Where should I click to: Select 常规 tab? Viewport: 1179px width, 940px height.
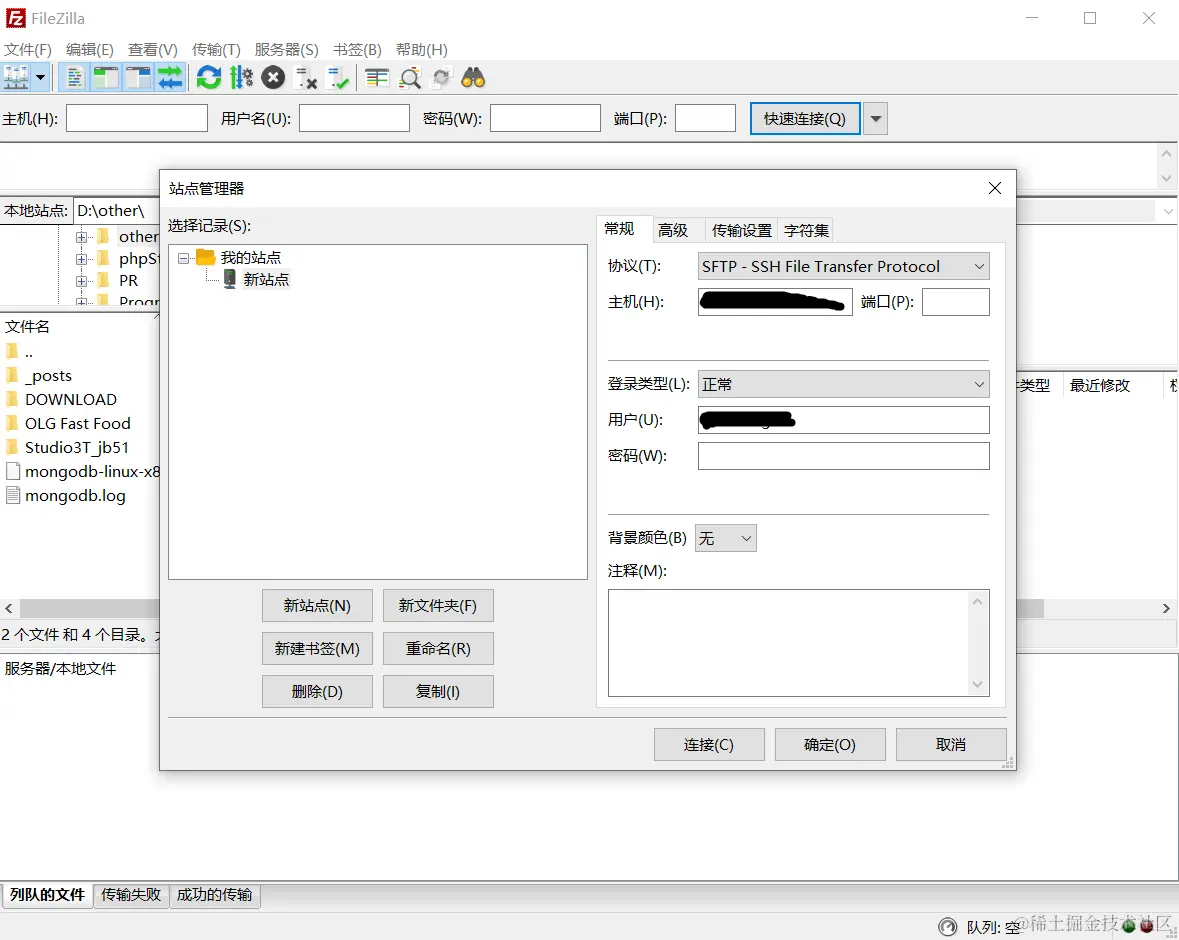point(619,229)
